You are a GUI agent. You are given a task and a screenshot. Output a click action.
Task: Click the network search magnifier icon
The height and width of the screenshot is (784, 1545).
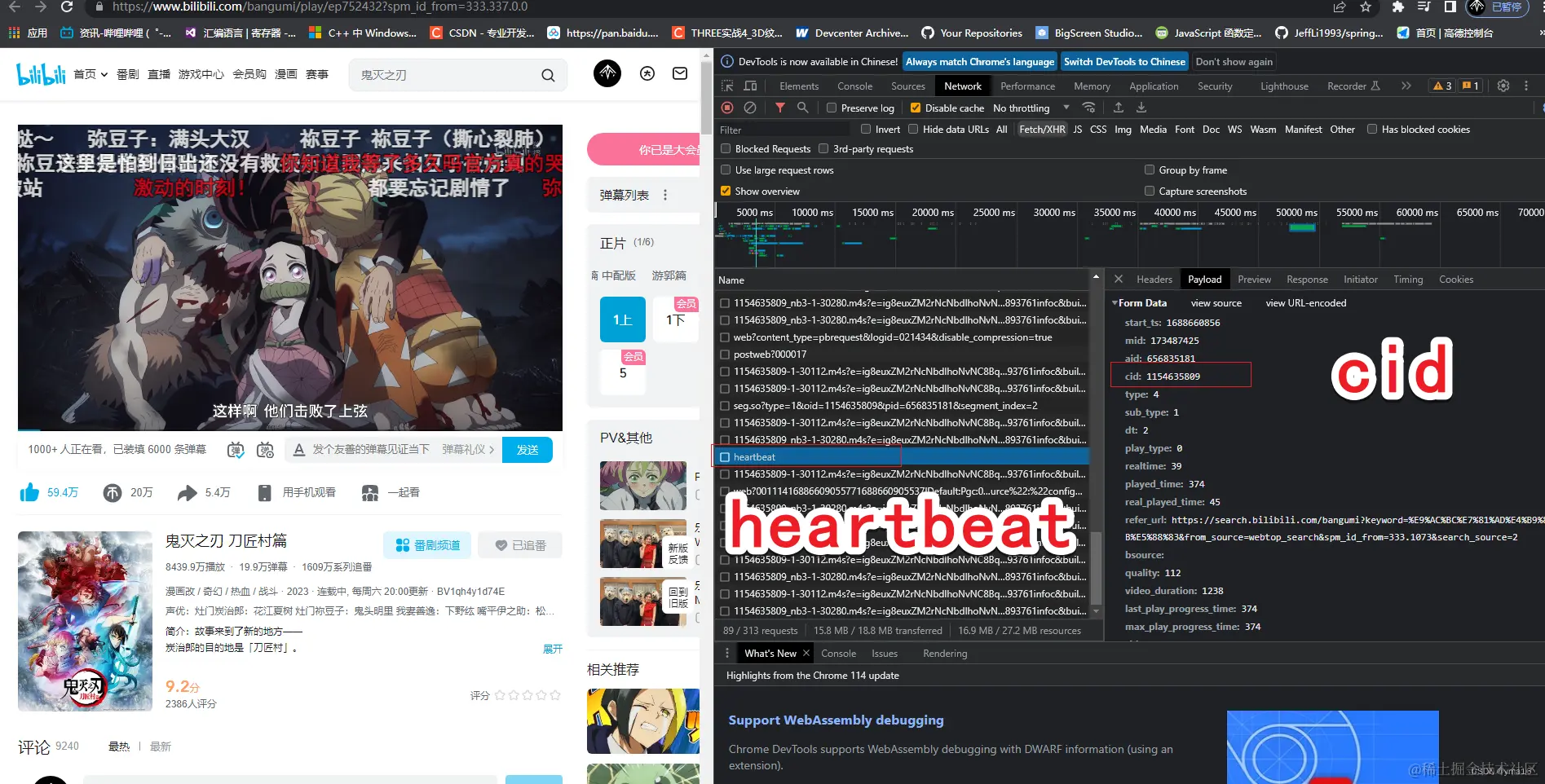[803, 108]
